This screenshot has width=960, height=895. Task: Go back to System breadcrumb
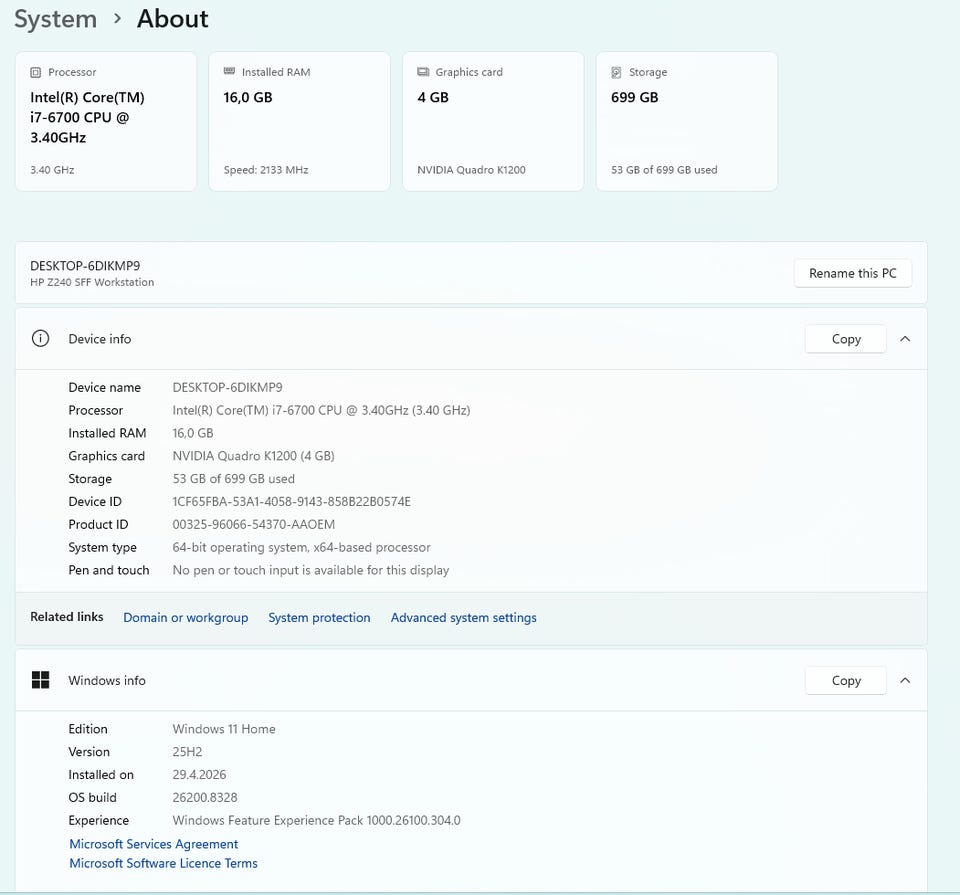coord(56,19)
